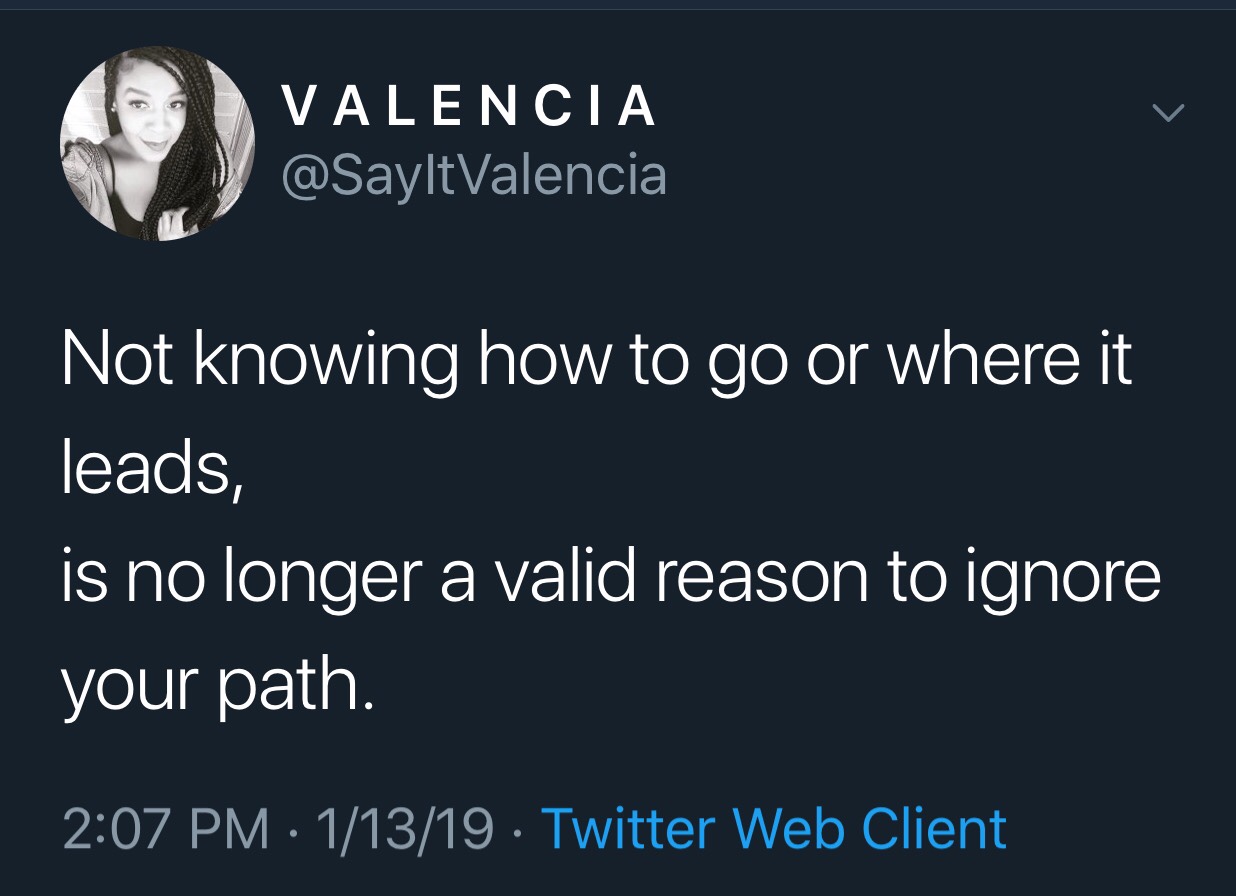Screen dimensions: 1236x896
Task: Click the 1/13/19 date
Action: 403,828
